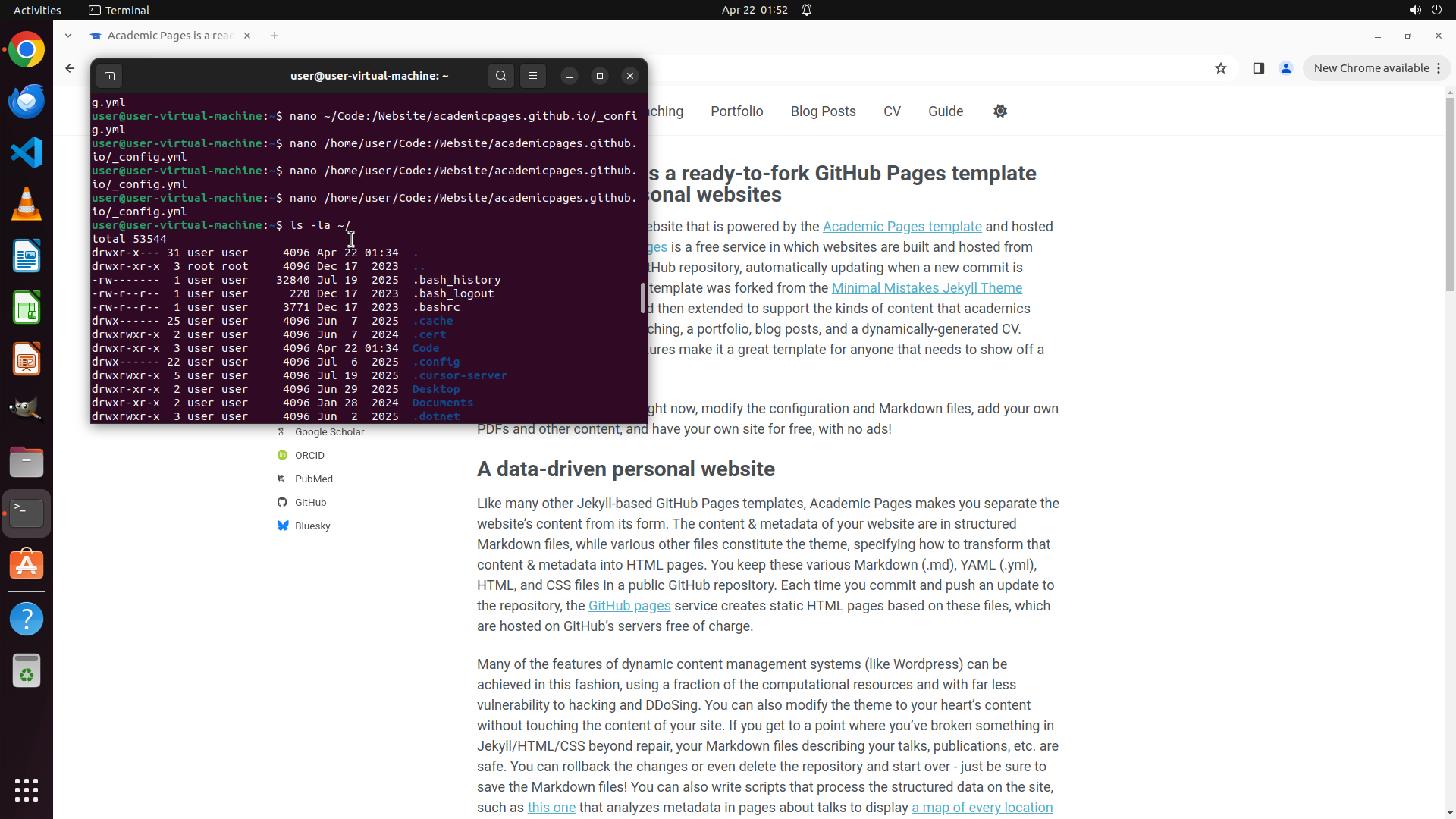
Task: Open new browser tab with plus
Action: 275,36
